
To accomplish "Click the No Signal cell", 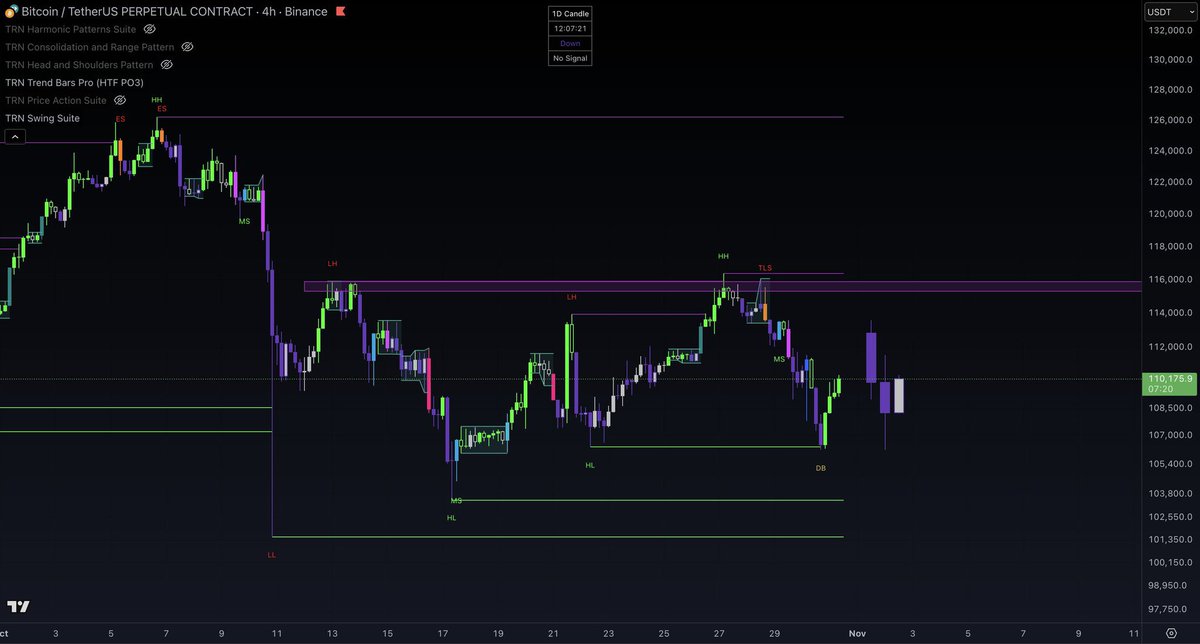I will coord(570,58).
